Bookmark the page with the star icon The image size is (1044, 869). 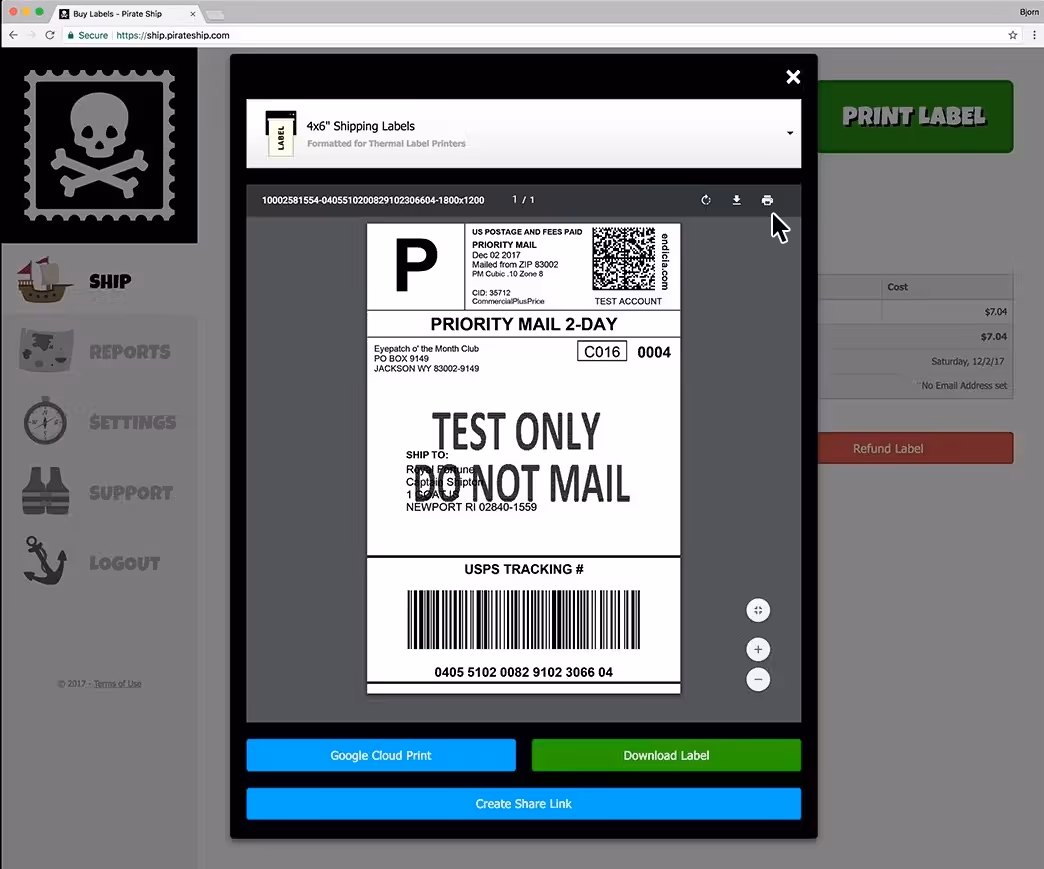(x=1013, y=35)
